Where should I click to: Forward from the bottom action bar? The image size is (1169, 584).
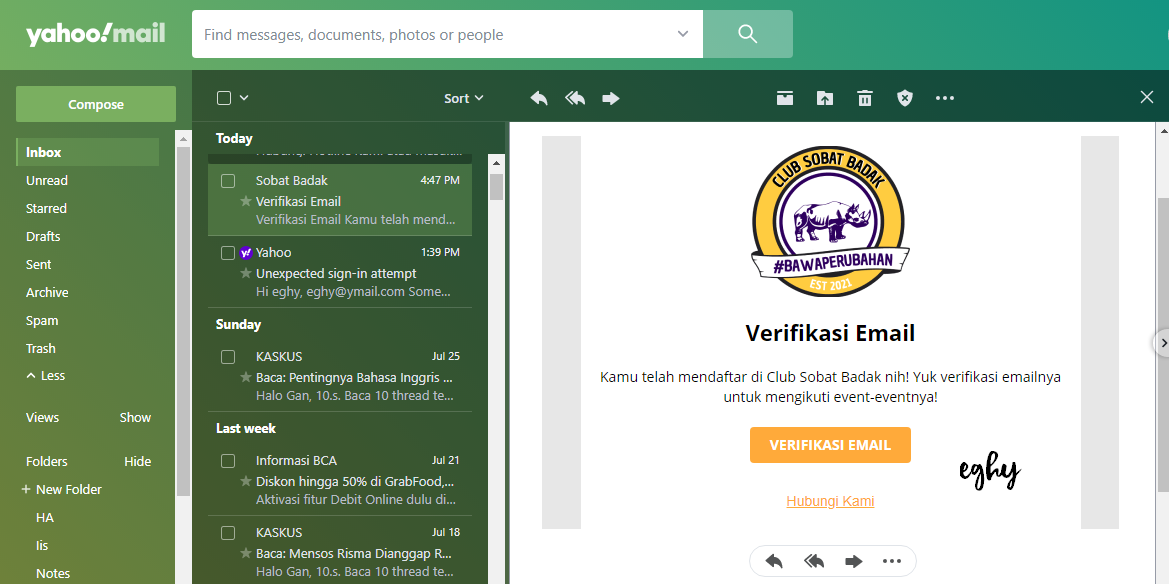coord(853,561)
